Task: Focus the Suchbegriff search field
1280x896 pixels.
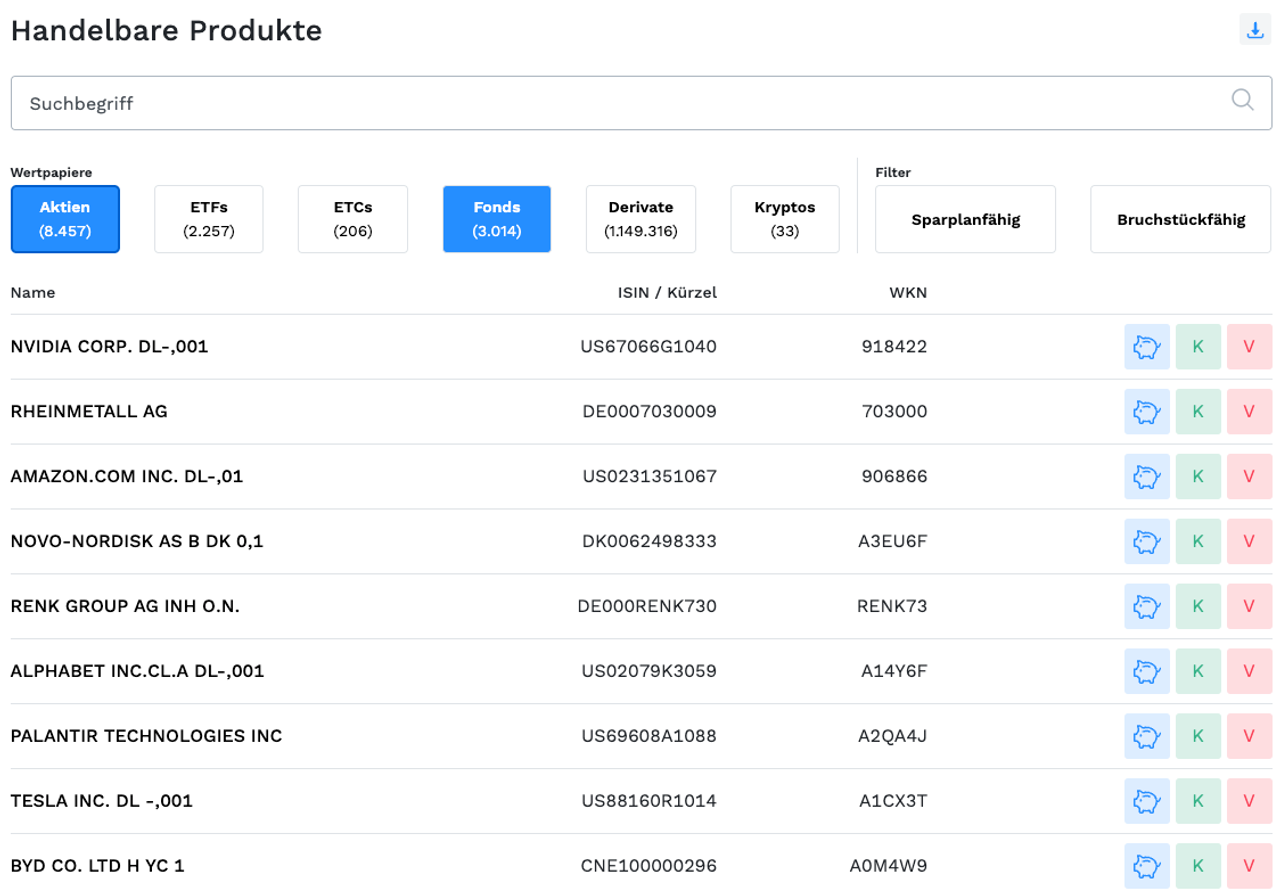Action: pyautogui.click(x=641, y=103)
